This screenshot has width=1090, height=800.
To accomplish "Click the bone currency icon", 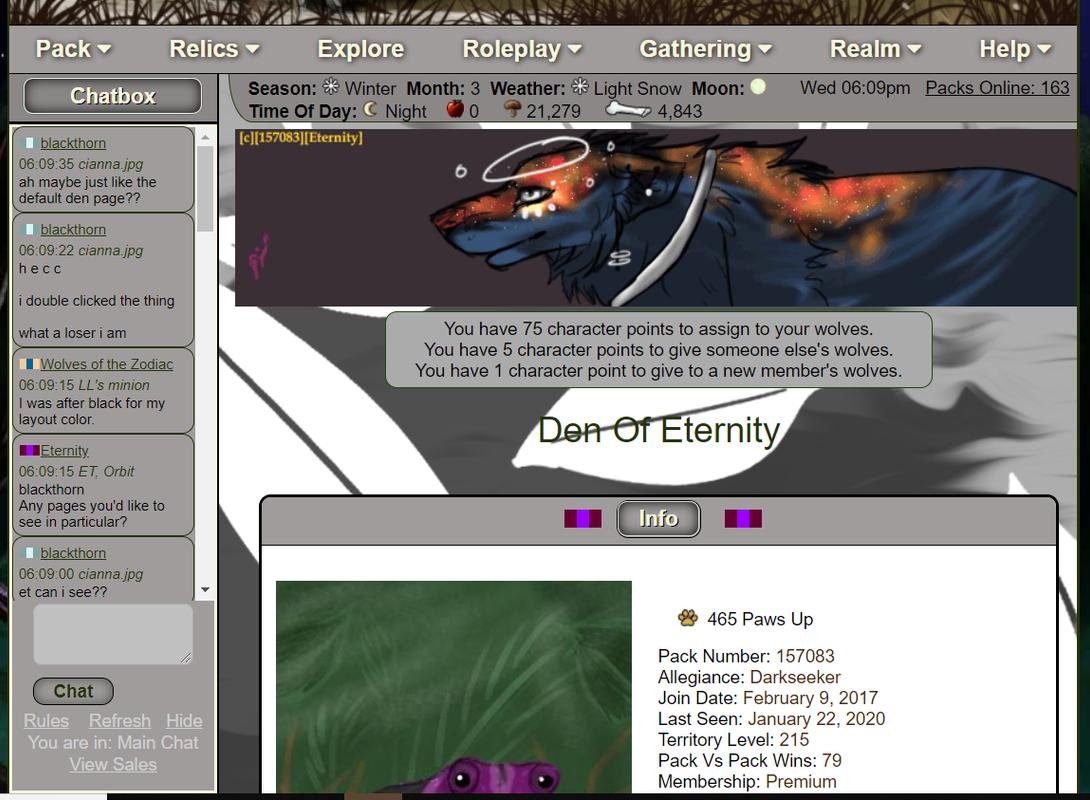I will (x=628, y=109).
